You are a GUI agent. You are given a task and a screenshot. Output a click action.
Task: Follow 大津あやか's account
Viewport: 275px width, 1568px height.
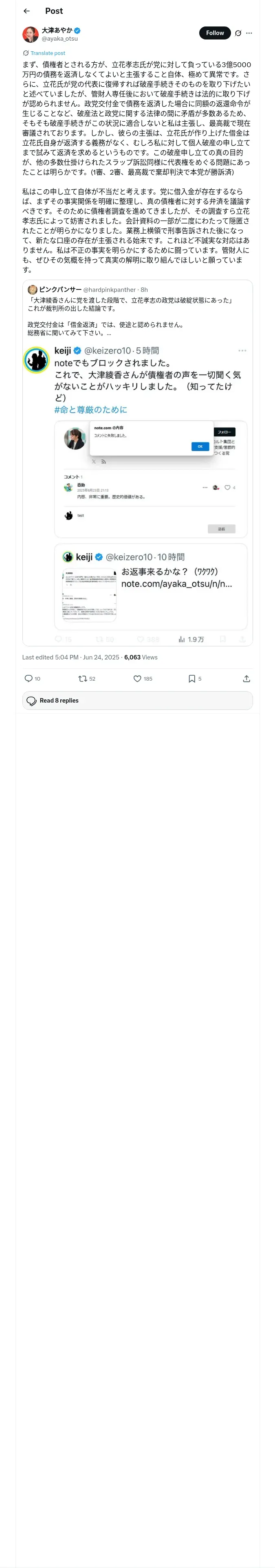[x=215, y=33]
